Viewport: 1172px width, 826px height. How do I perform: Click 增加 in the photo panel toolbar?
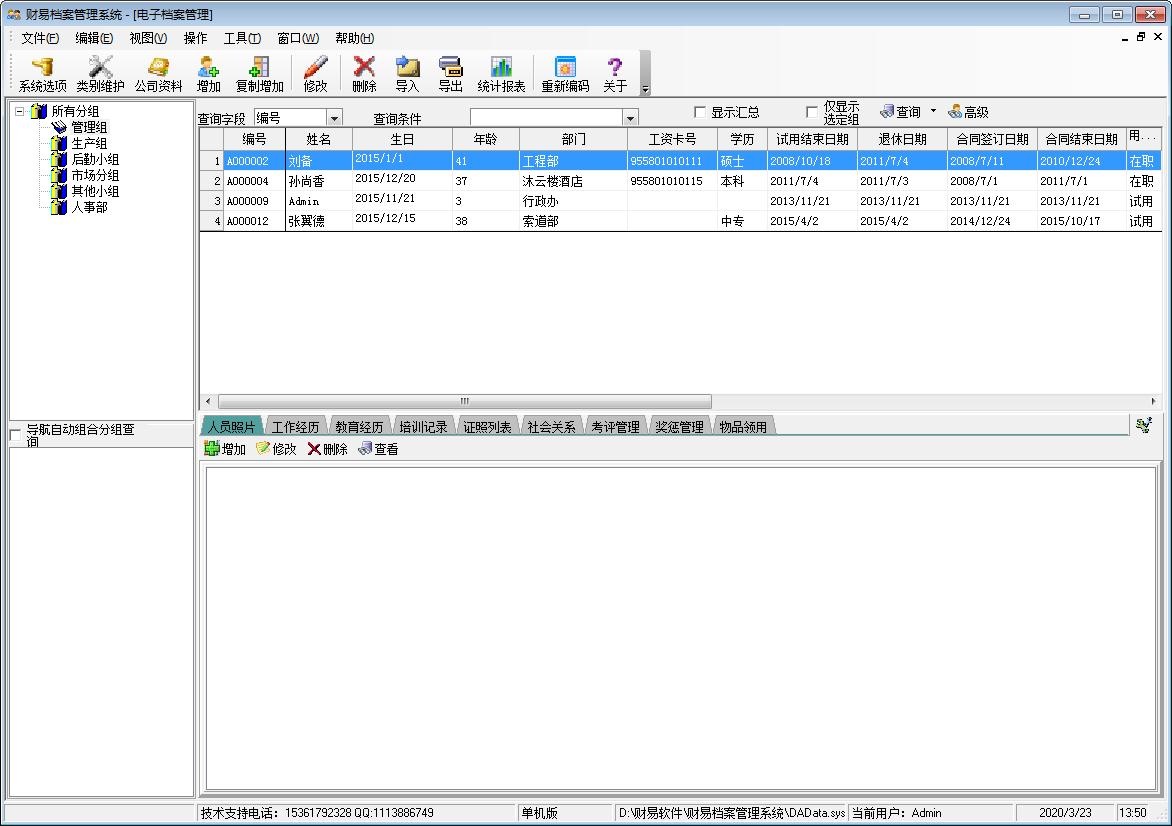point(225,449)
